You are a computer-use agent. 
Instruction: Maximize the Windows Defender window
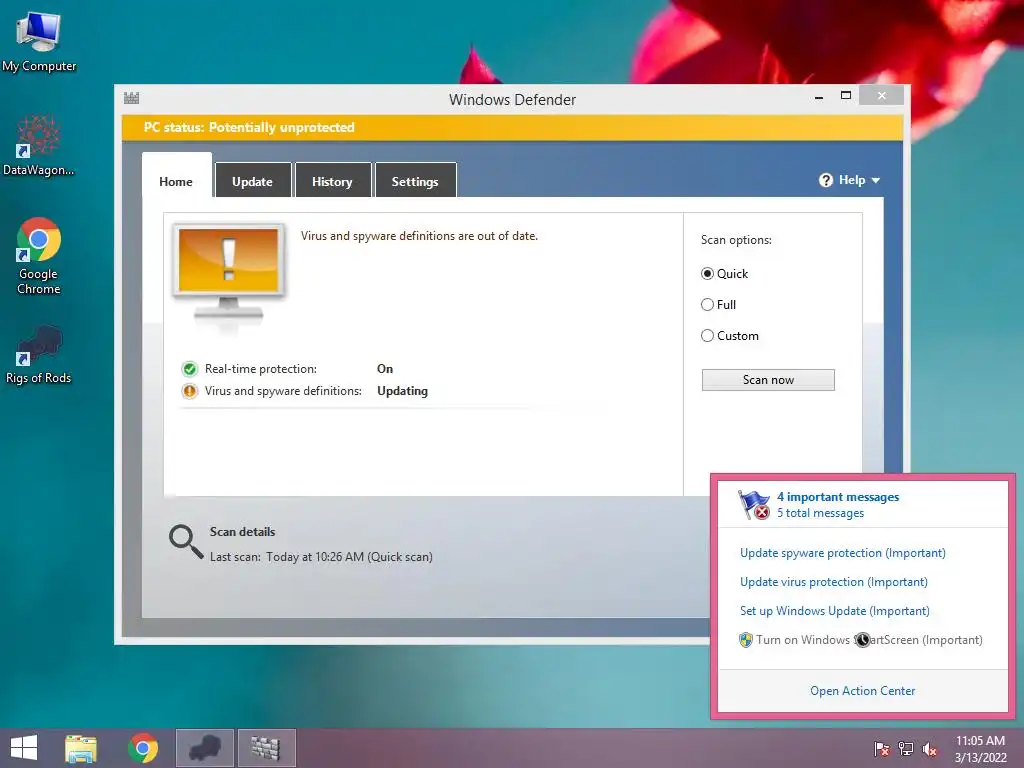[x=846, y=96]
